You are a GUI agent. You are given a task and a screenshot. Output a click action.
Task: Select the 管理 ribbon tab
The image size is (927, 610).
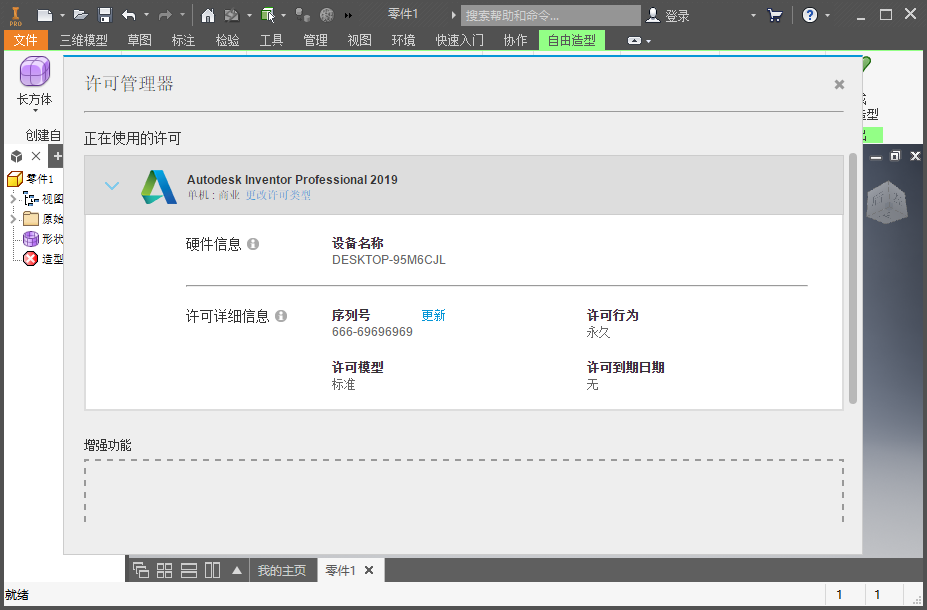pos(315,40)
